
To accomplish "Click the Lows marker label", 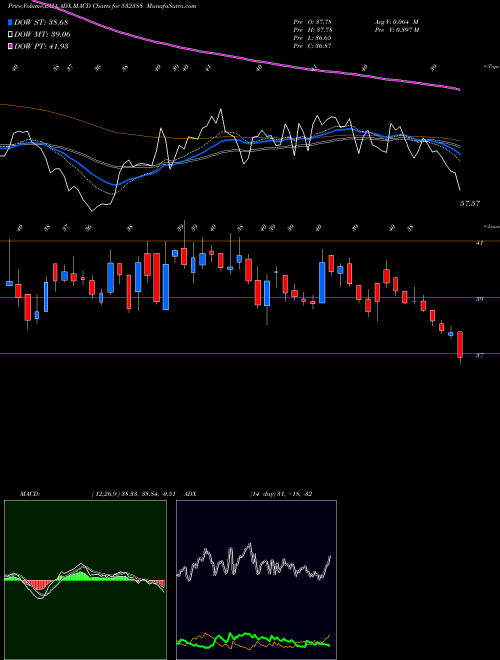I will coord(491,226).
